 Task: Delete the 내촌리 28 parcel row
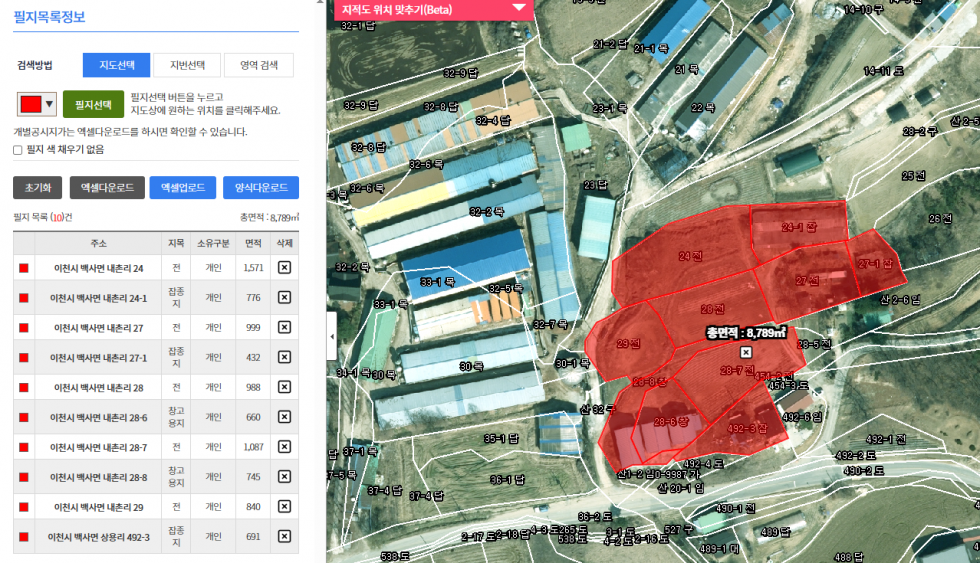[284, 387]
